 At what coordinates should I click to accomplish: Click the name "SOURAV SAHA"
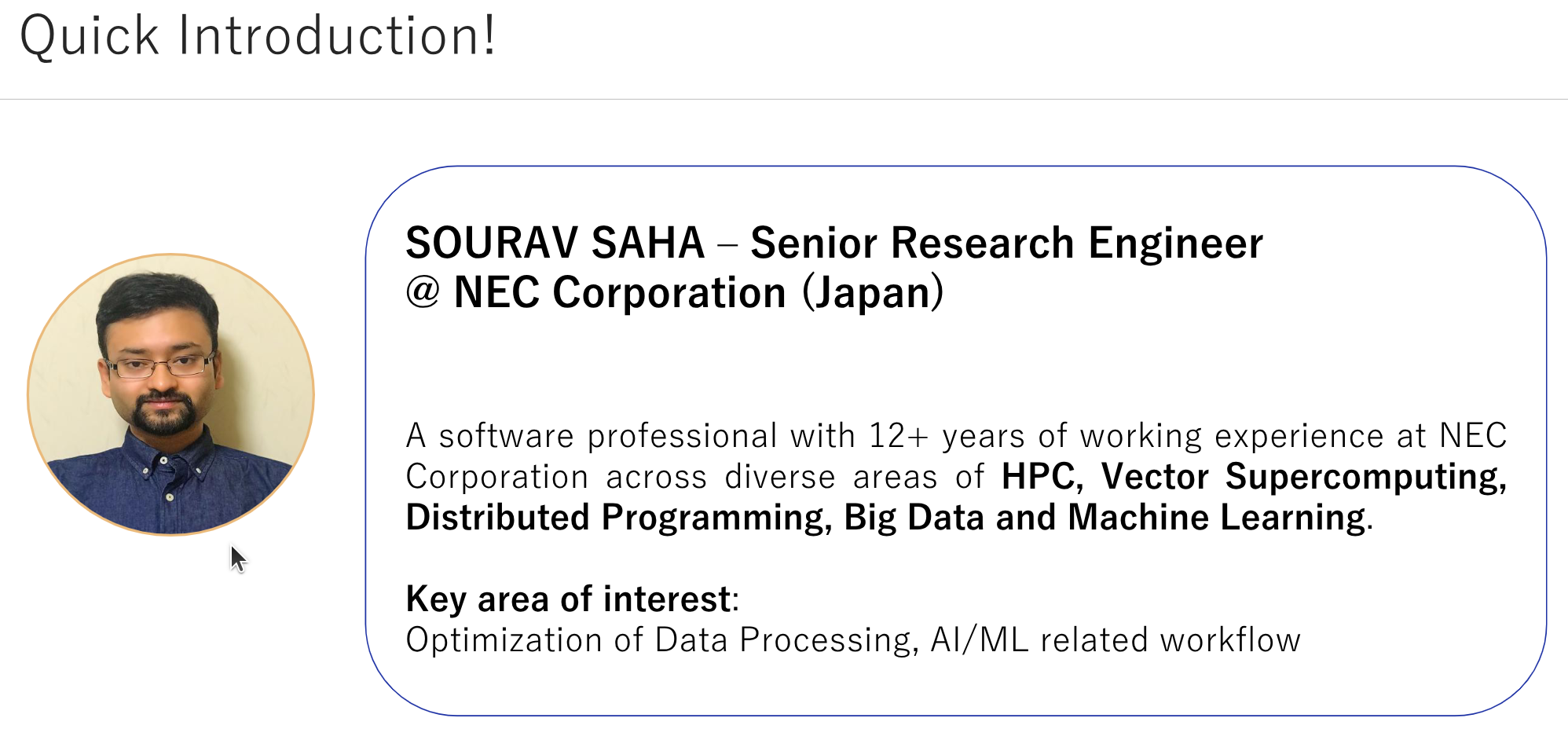tap(555, 243)
